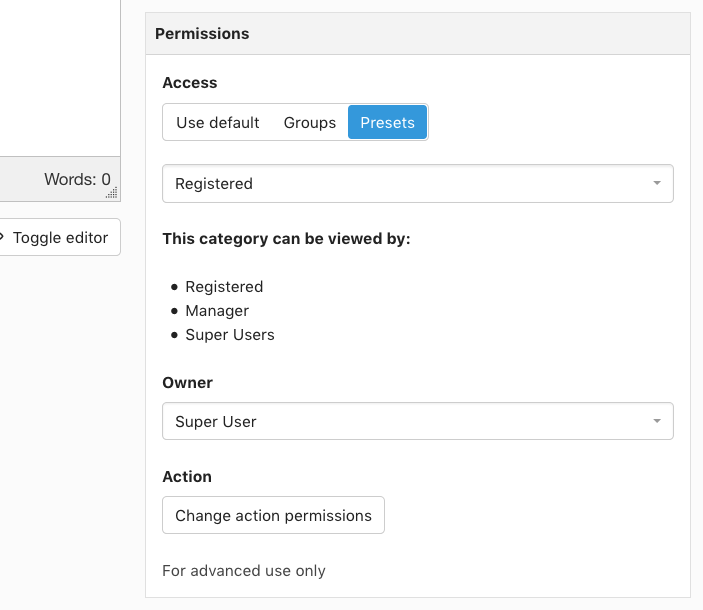Click the Toggle editor button

click(59, 237)
